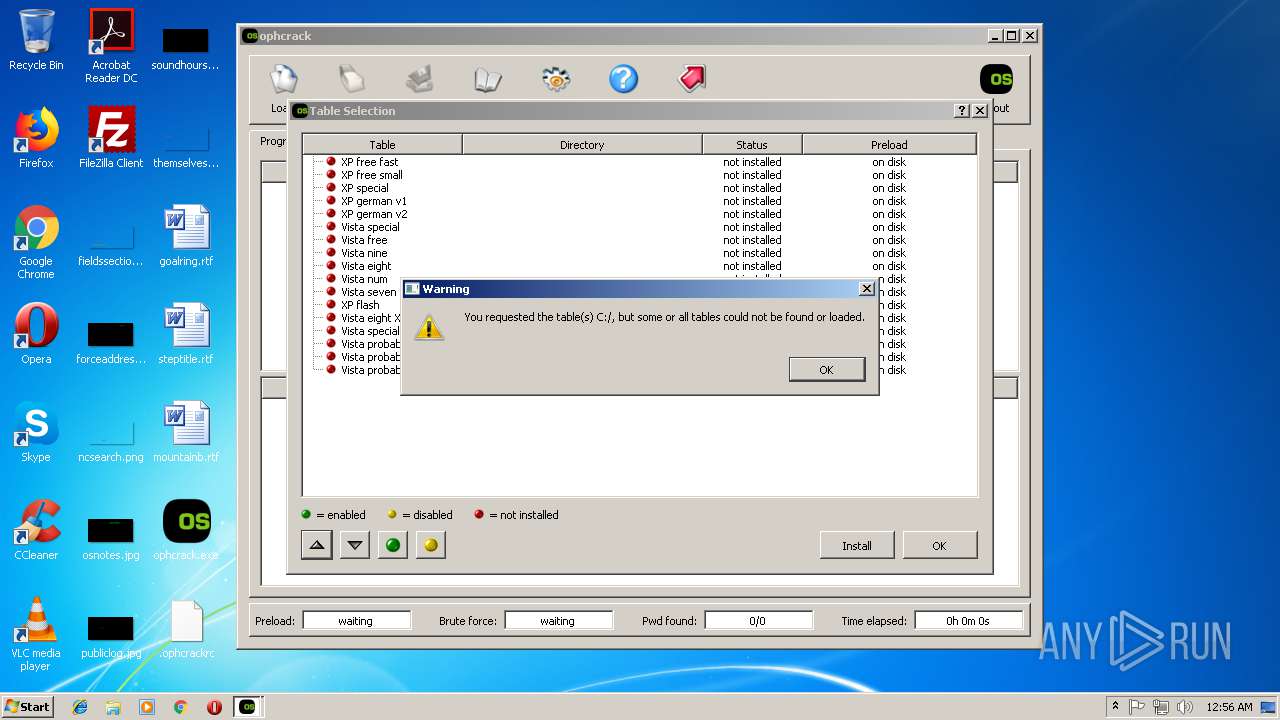Close the Warning dialog via its X
This screenshot has width=1280, height=720.
click(866, 289)
